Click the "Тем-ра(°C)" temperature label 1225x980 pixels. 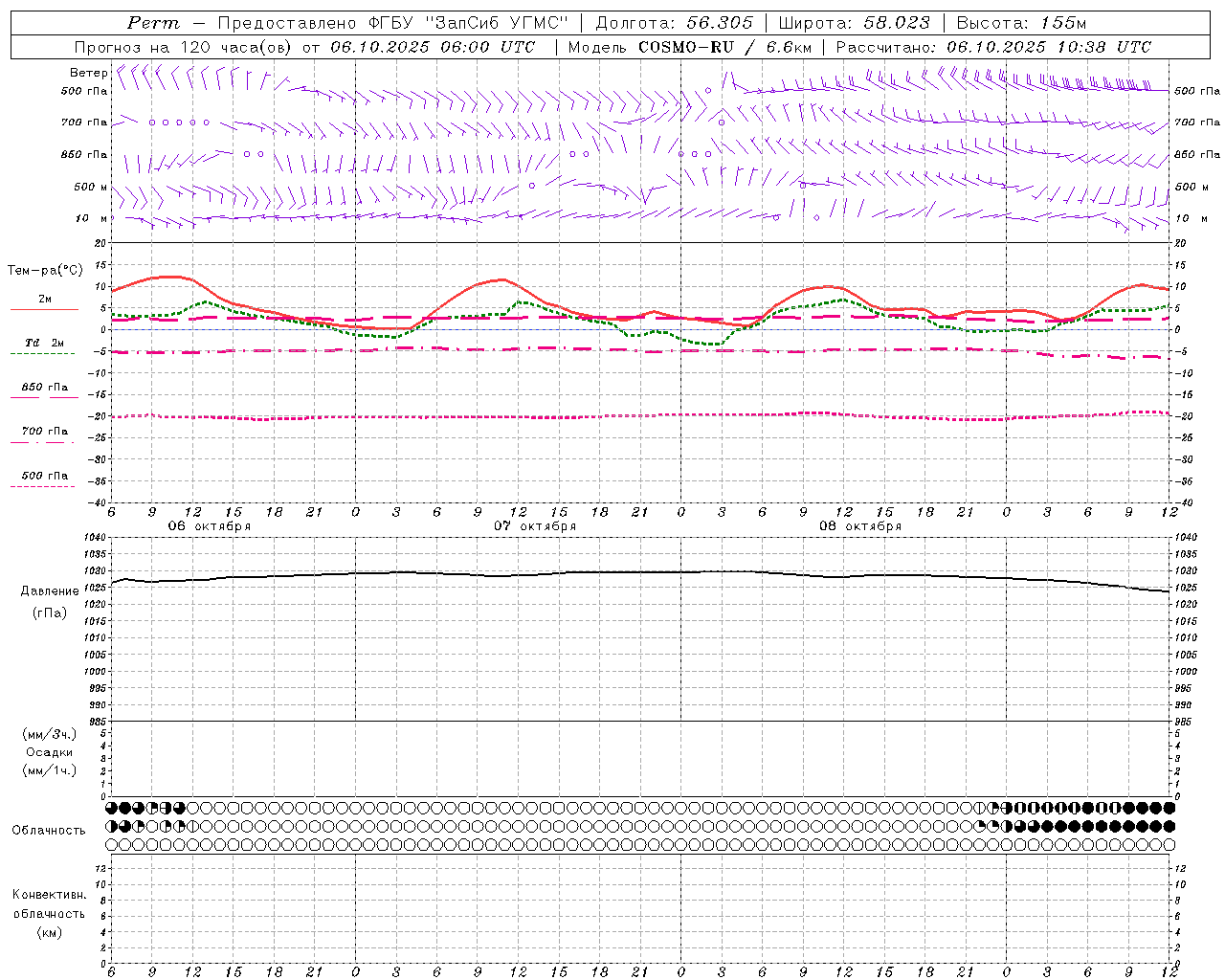[x=45, y=271]
